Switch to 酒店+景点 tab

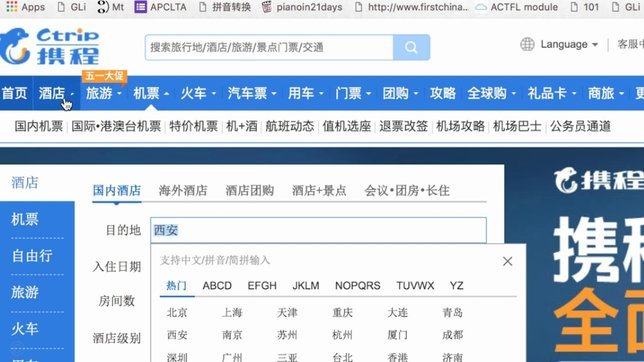(x=319, y=190)
